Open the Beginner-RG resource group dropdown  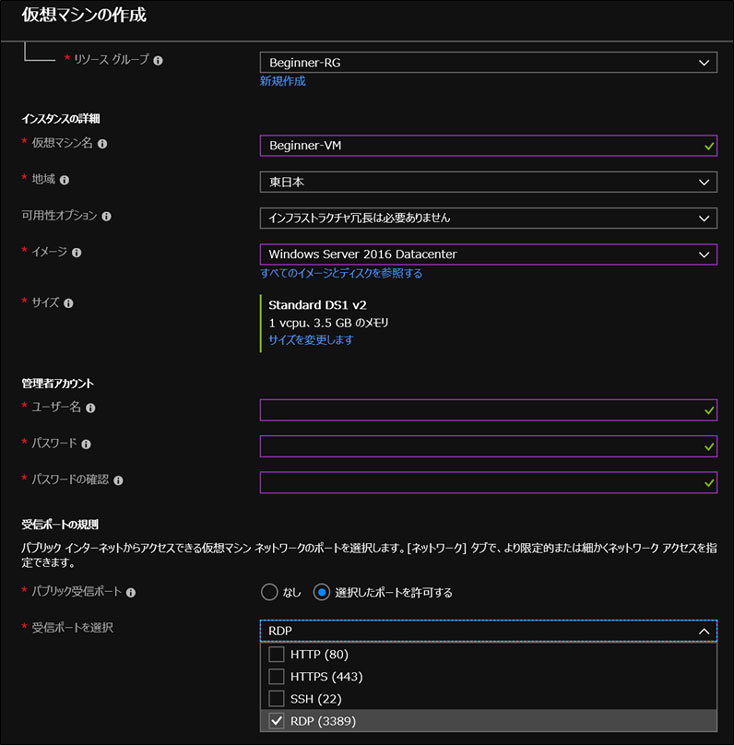click(488, 62)
